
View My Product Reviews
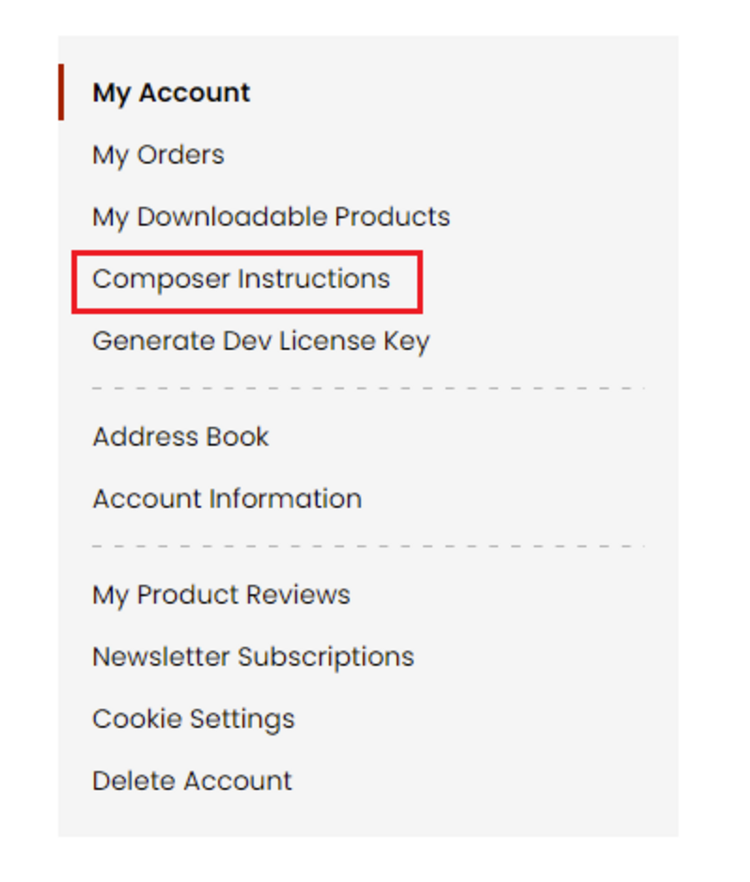click(x=221, y=595)
